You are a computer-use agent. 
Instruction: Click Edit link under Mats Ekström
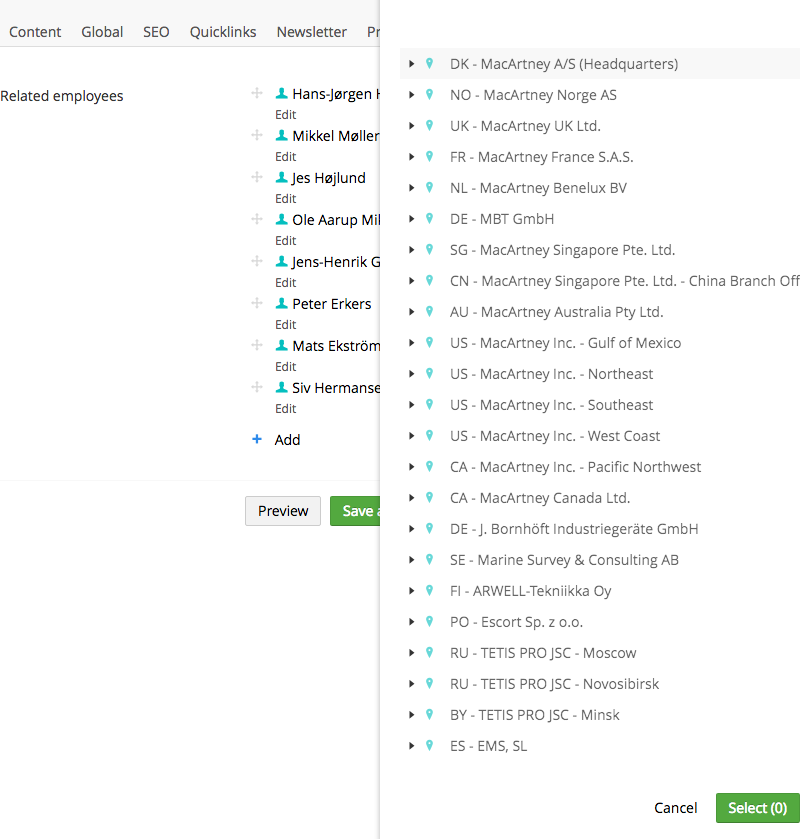(286, 367)
